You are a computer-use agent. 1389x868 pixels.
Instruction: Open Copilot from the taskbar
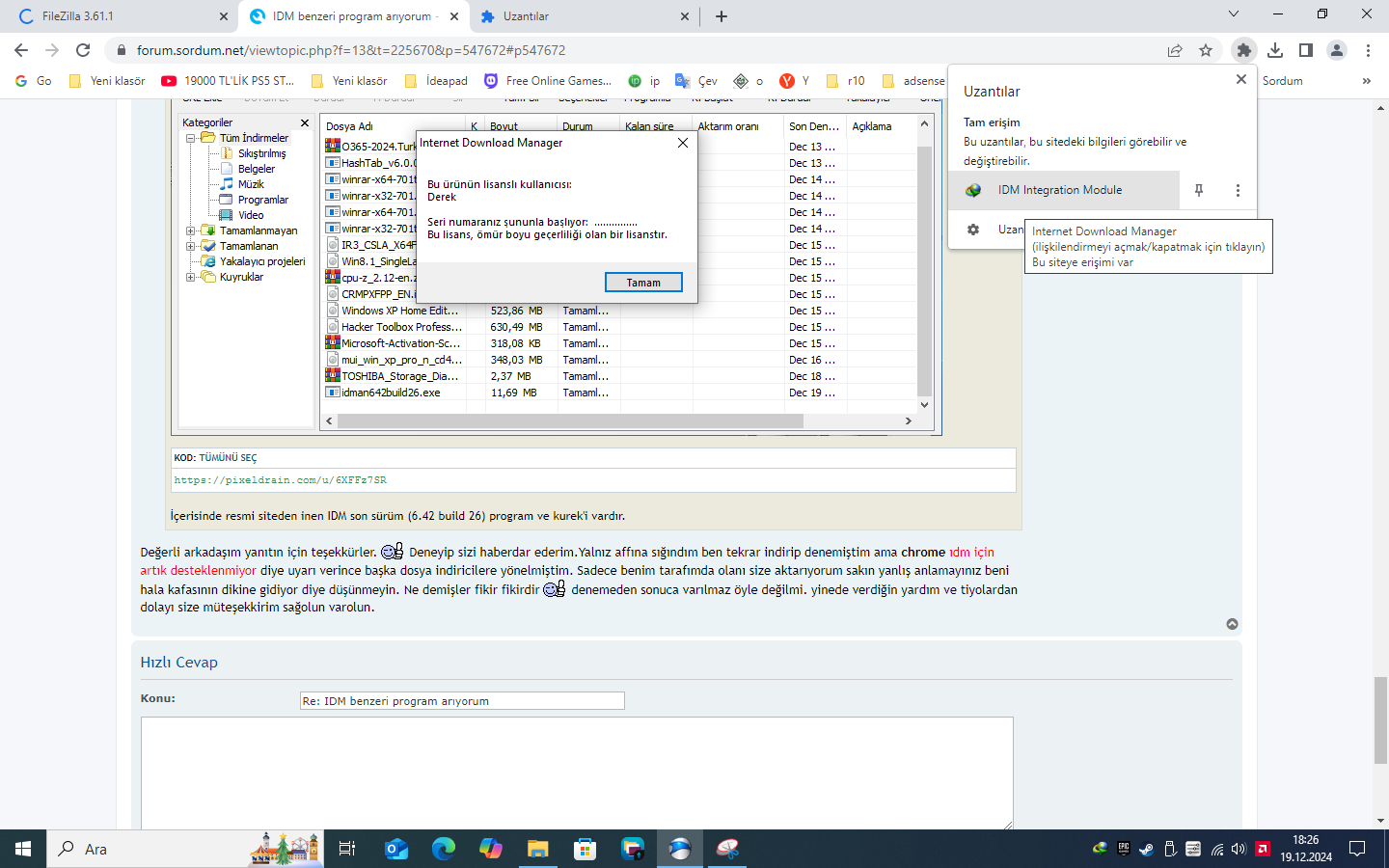(x=491, y=849)
